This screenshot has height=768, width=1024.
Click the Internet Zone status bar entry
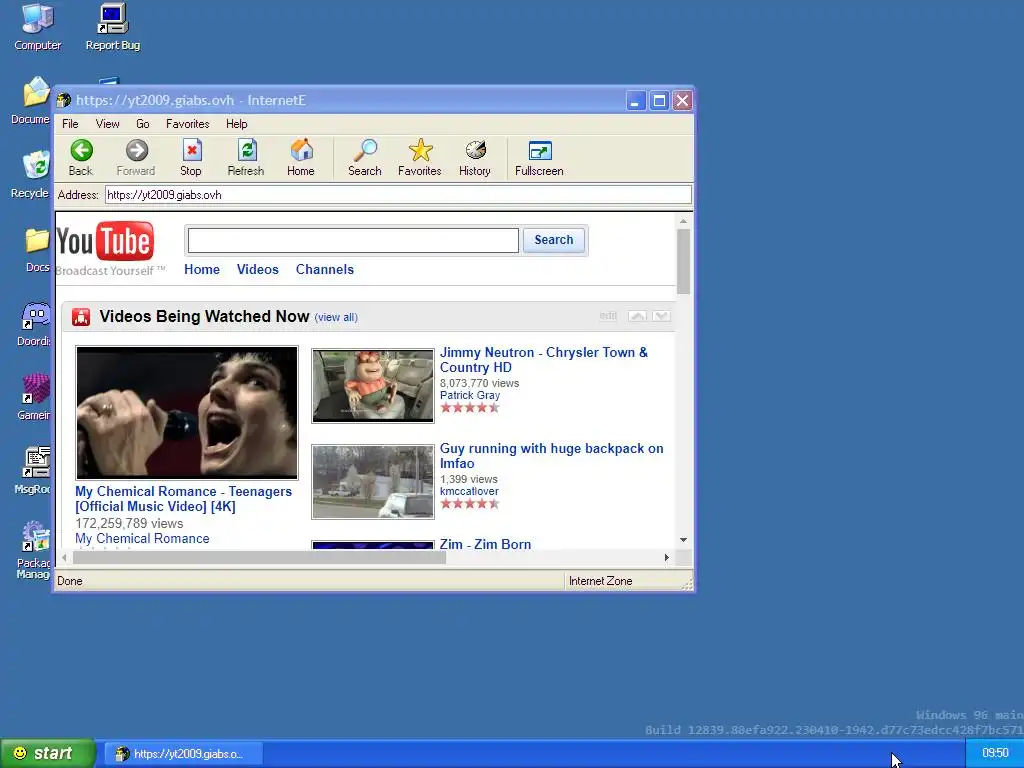(600, 581)
